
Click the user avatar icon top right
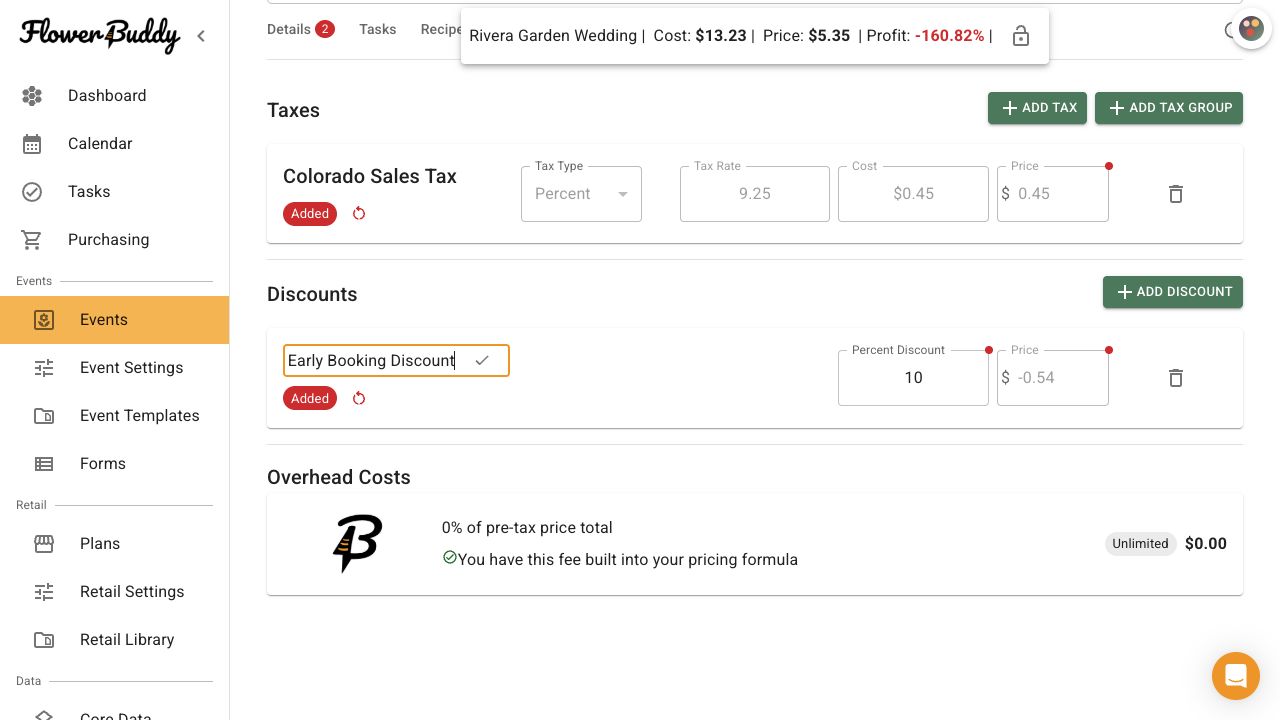[x=1251, y=29]
